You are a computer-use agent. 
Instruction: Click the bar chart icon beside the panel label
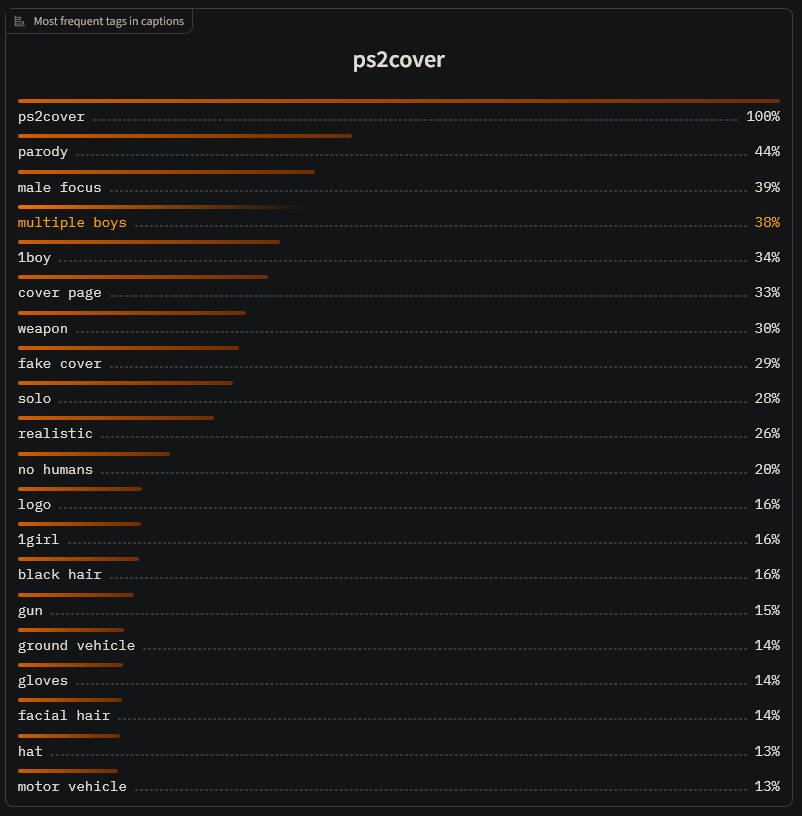point(19,21)
